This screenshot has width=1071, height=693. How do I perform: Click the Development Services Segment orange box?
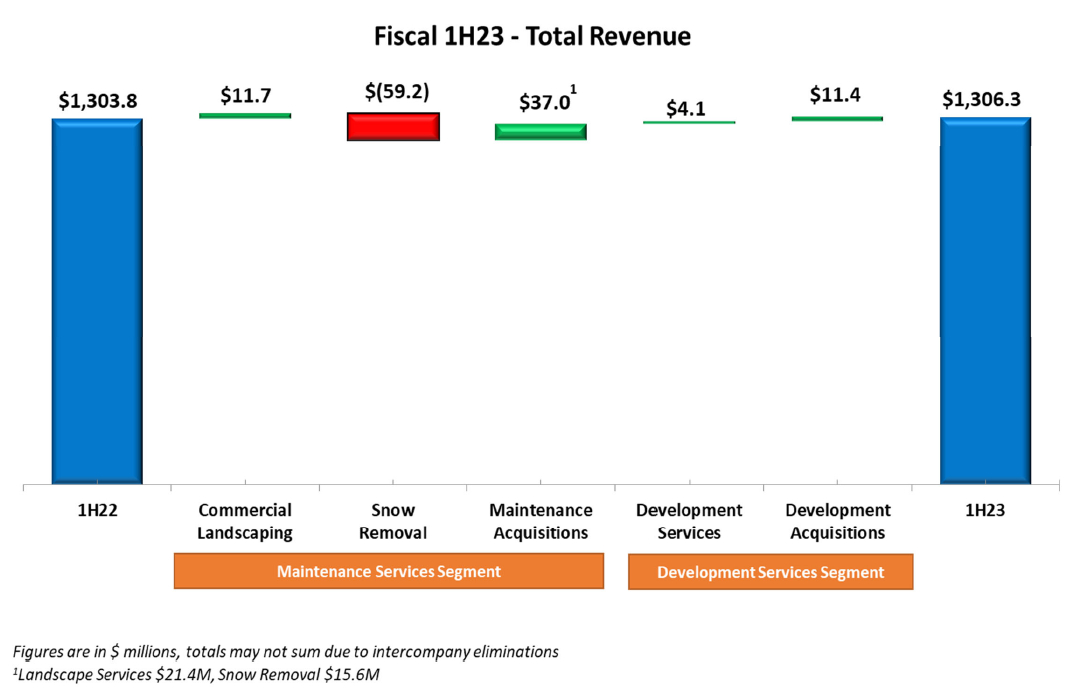pos(770,572)
